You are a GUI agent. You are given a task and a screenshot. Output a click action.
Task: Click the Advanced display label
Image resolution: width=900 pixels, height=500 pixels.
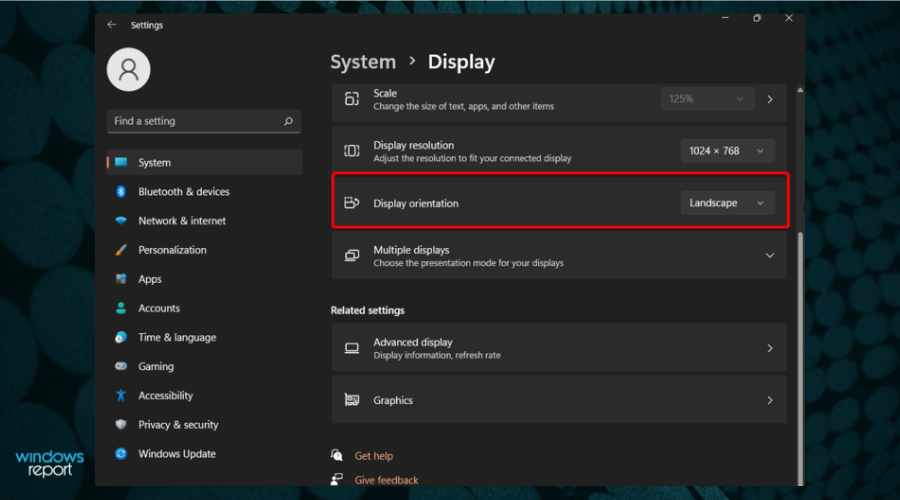click(413, 342)
